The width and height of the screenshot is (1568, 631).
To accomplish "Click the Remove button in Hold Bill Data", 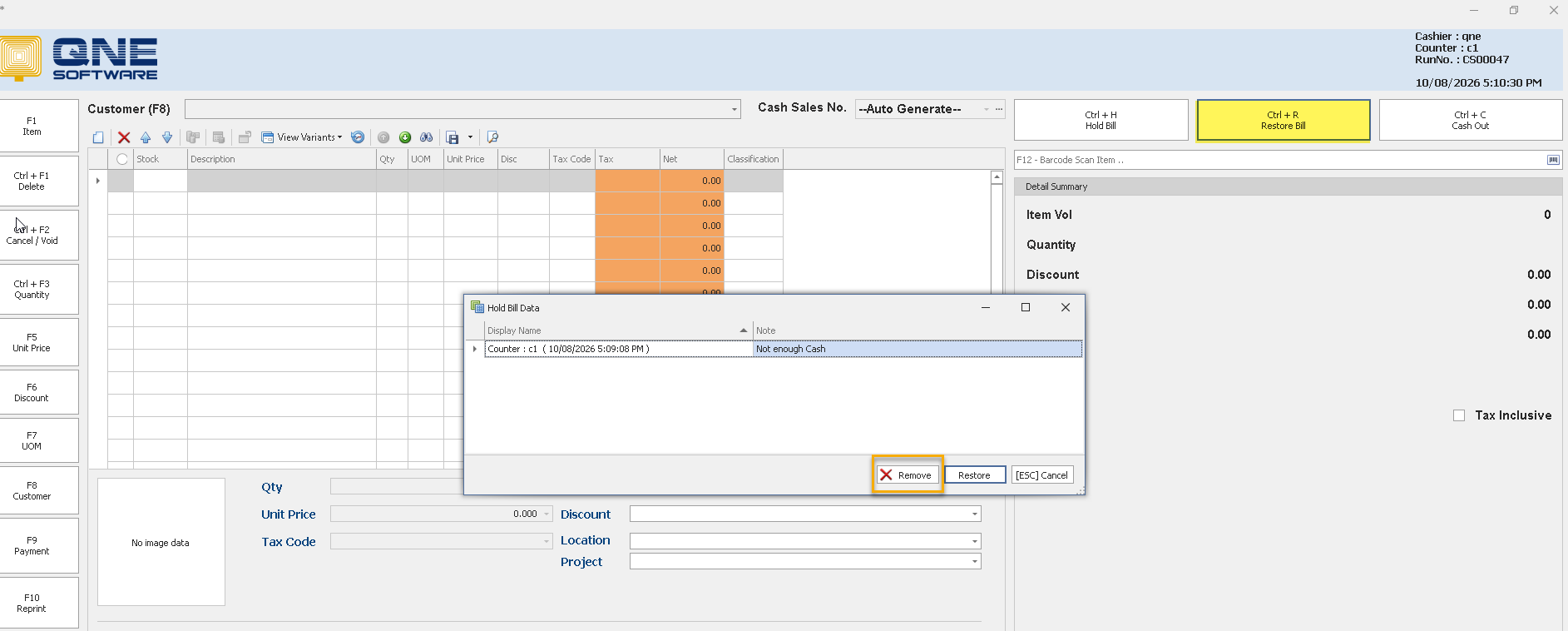I will coord(908,475).
